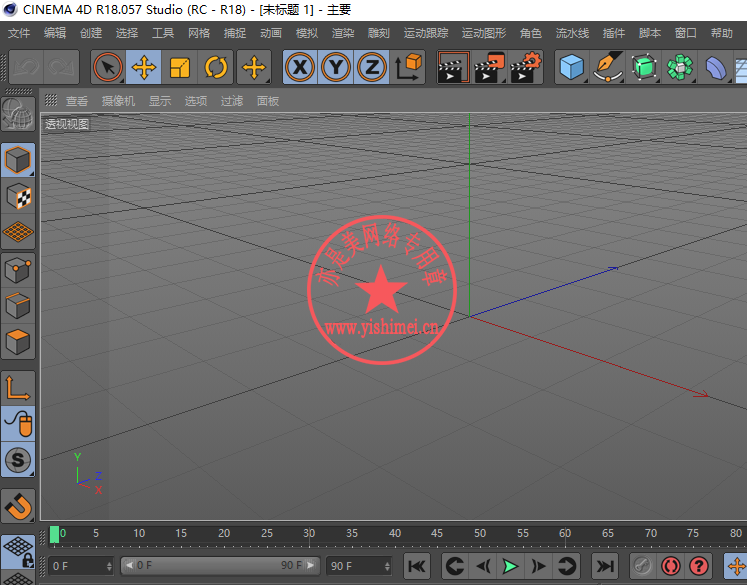The image size is (747, 585).
Task: Open the 创建 menu
Action: pos(91,33)
